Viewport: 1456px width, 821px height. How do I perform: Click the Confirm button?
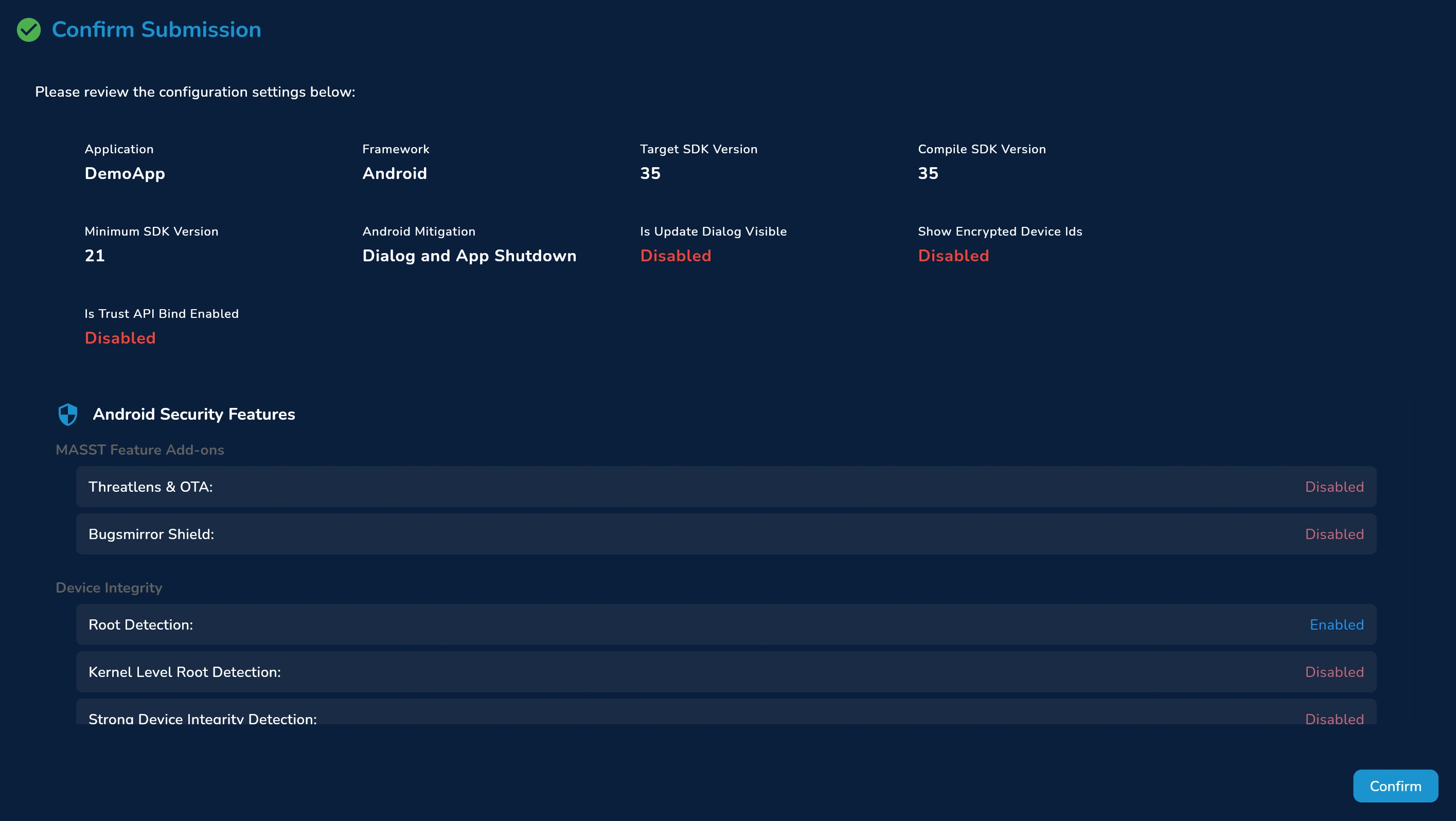point(1395,786)
